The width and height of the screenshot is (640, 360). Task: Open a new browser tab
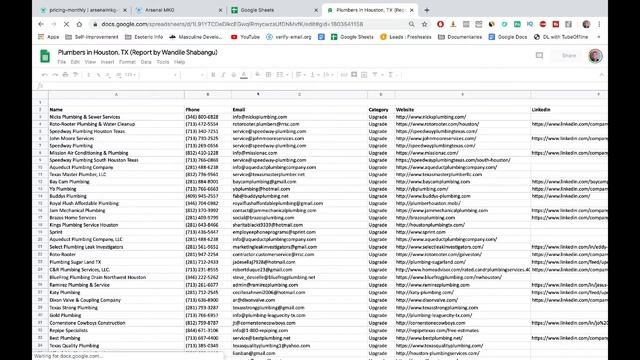(x=427, y=10)
